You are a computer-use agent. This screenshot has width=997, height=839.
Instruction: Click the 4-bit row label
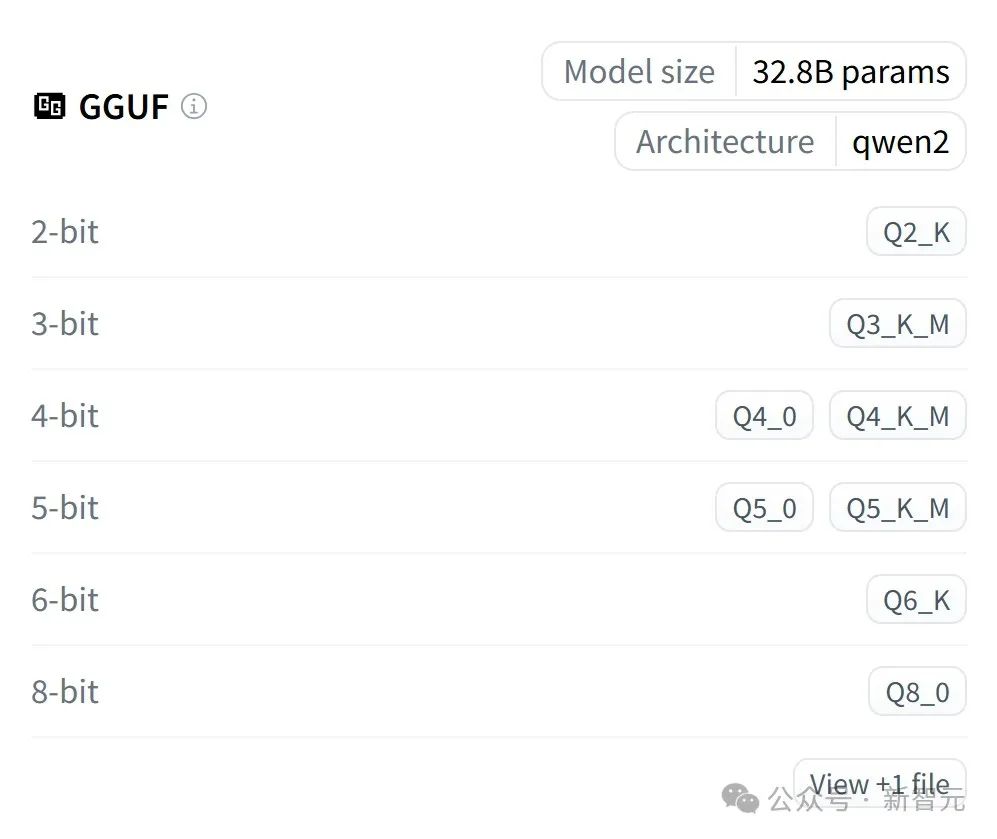pos(65,416)
